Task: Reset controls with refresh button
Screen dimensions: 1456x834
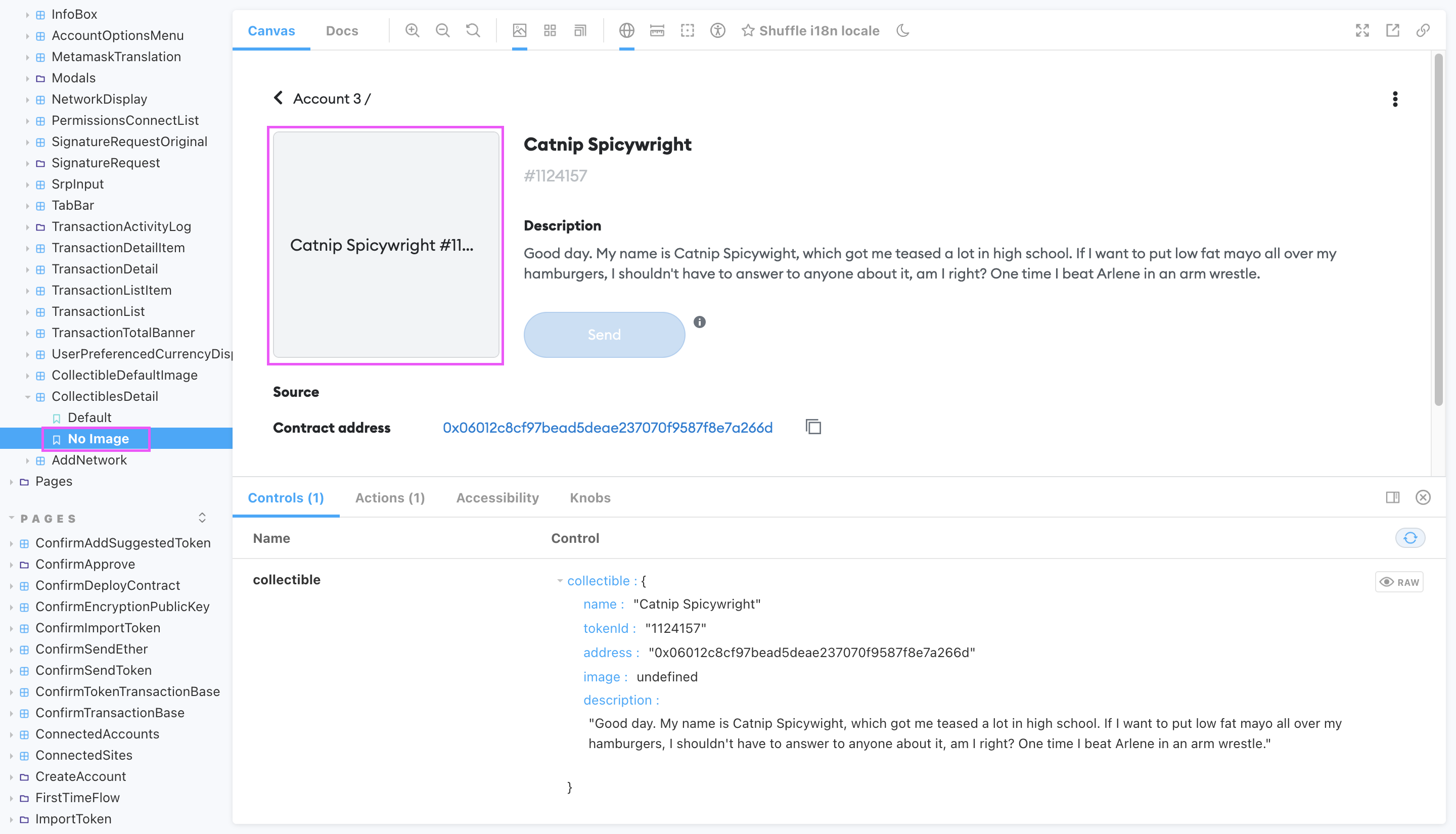Action: [1409, 538]
